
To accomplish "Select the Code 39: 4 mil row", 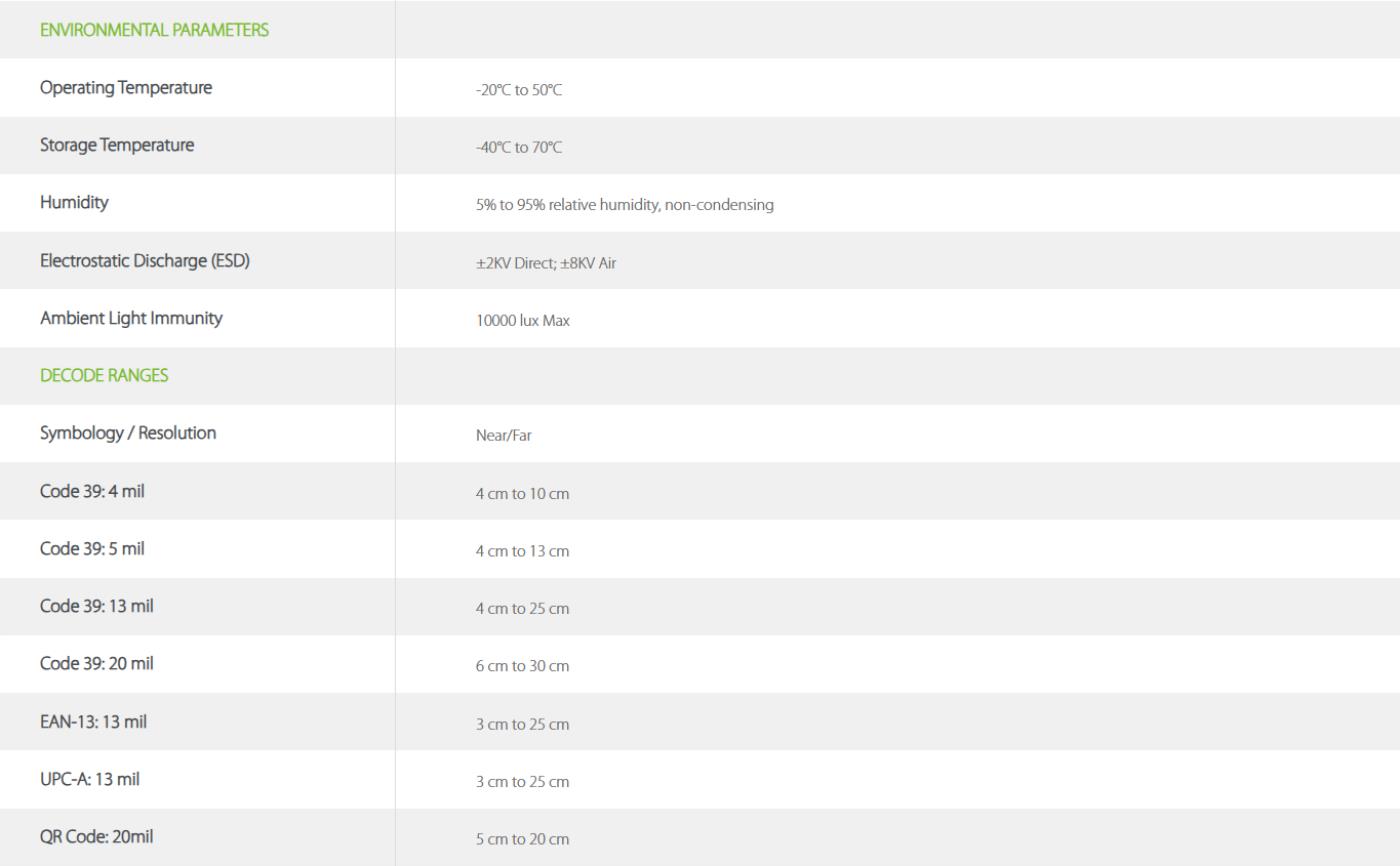I will point(94,491).
